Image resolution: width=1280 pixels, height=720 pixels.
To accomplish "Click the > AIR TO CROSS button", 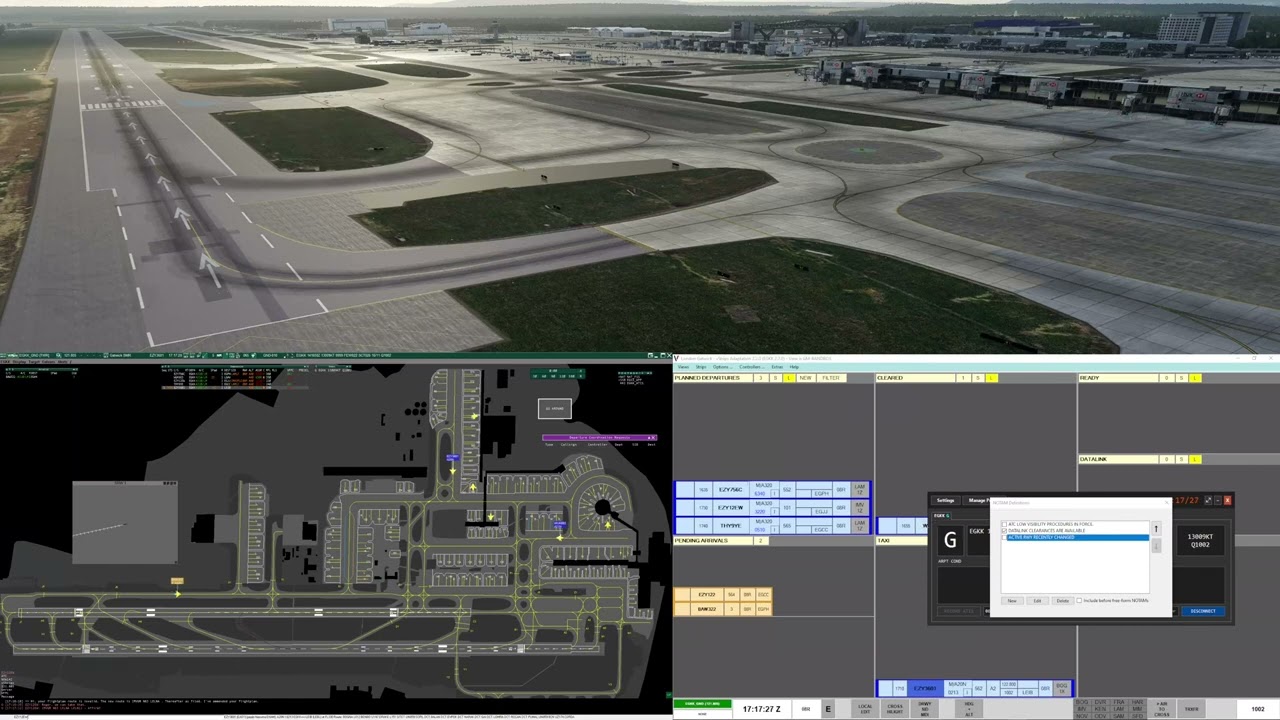I will 1162,709.
